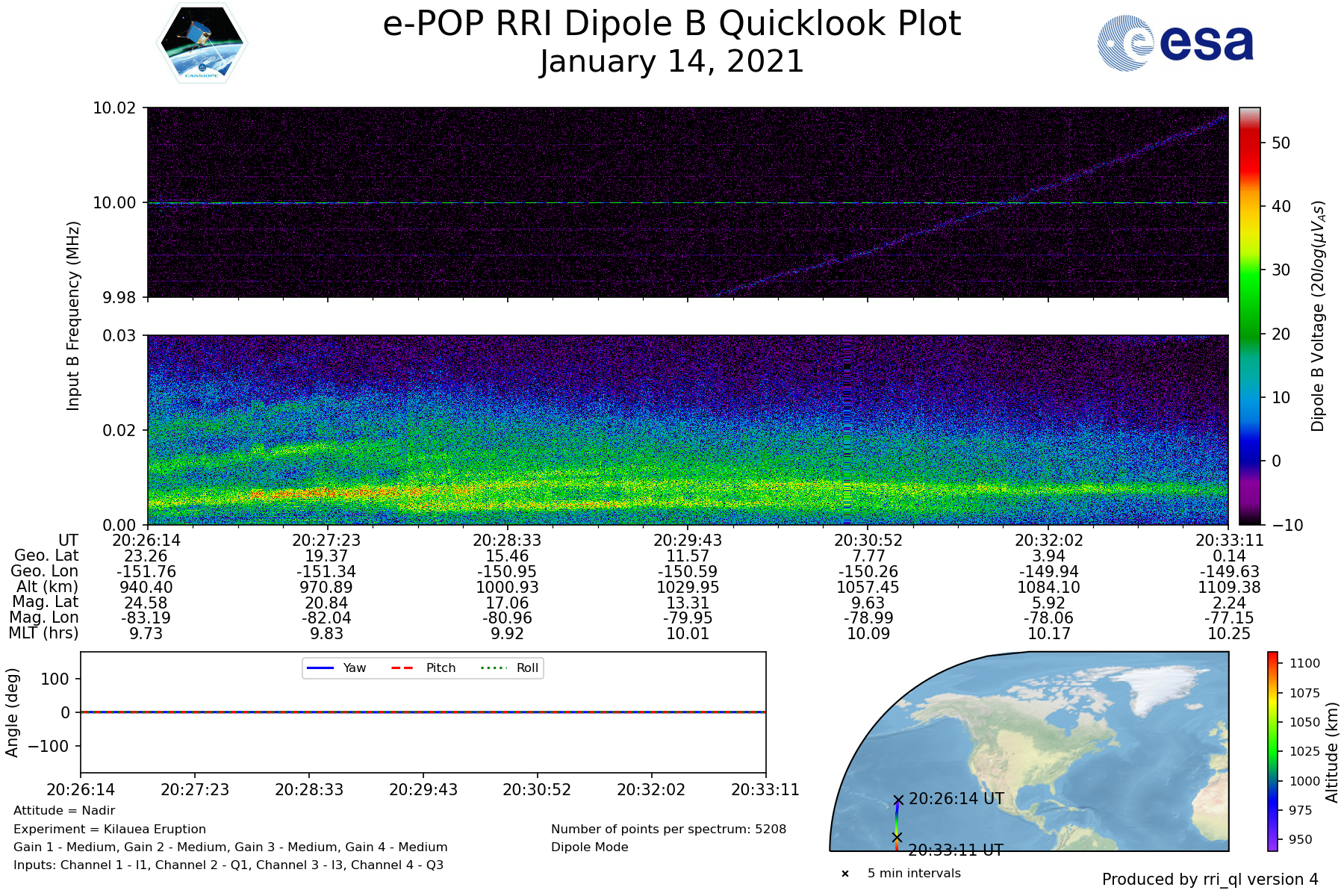Click the 20:28:33 tick label on angle plot
Screen dimensions: 1344x896
coord(309,790)
